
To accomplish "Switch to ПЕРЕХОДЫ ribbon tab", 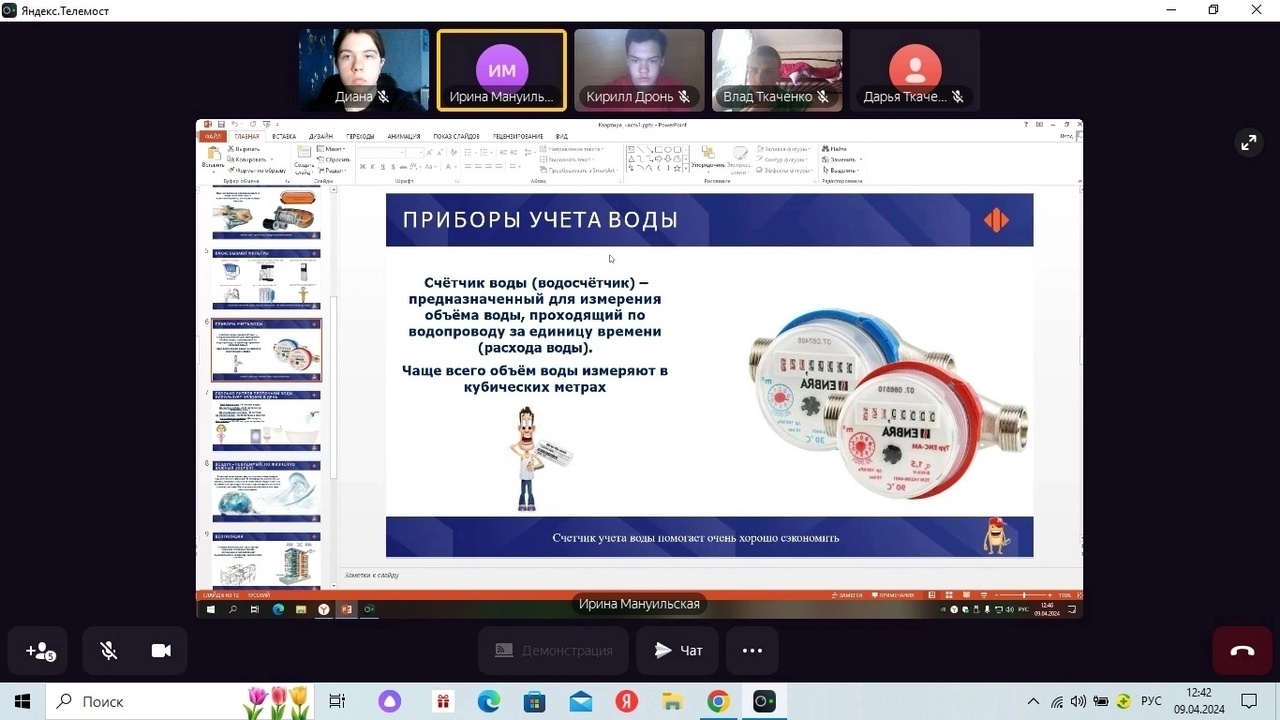I will (x=360, y=137).
